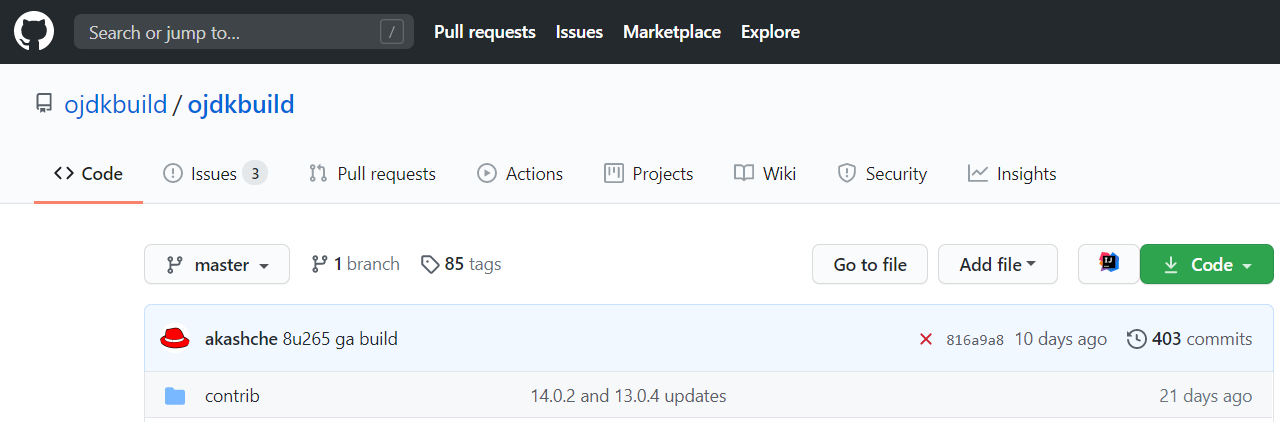Open the Security tab

point(882,174)
